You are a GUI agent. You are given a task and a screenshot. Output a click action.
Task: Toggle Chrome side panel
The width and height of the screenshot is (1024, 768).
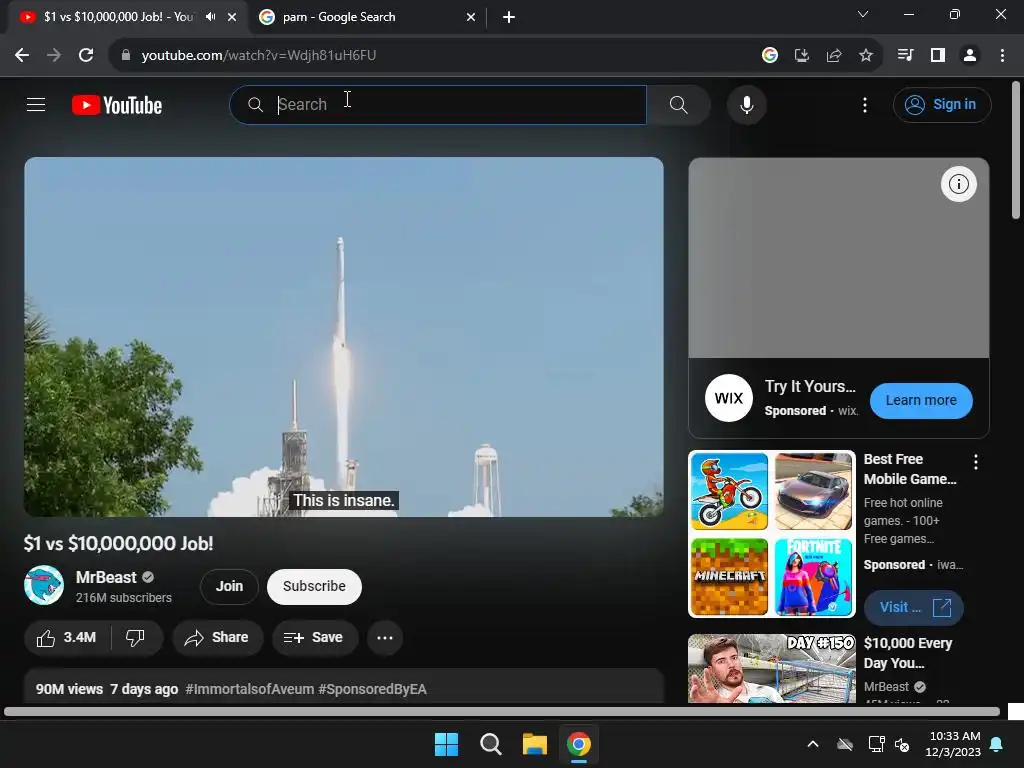click(938, 56)
